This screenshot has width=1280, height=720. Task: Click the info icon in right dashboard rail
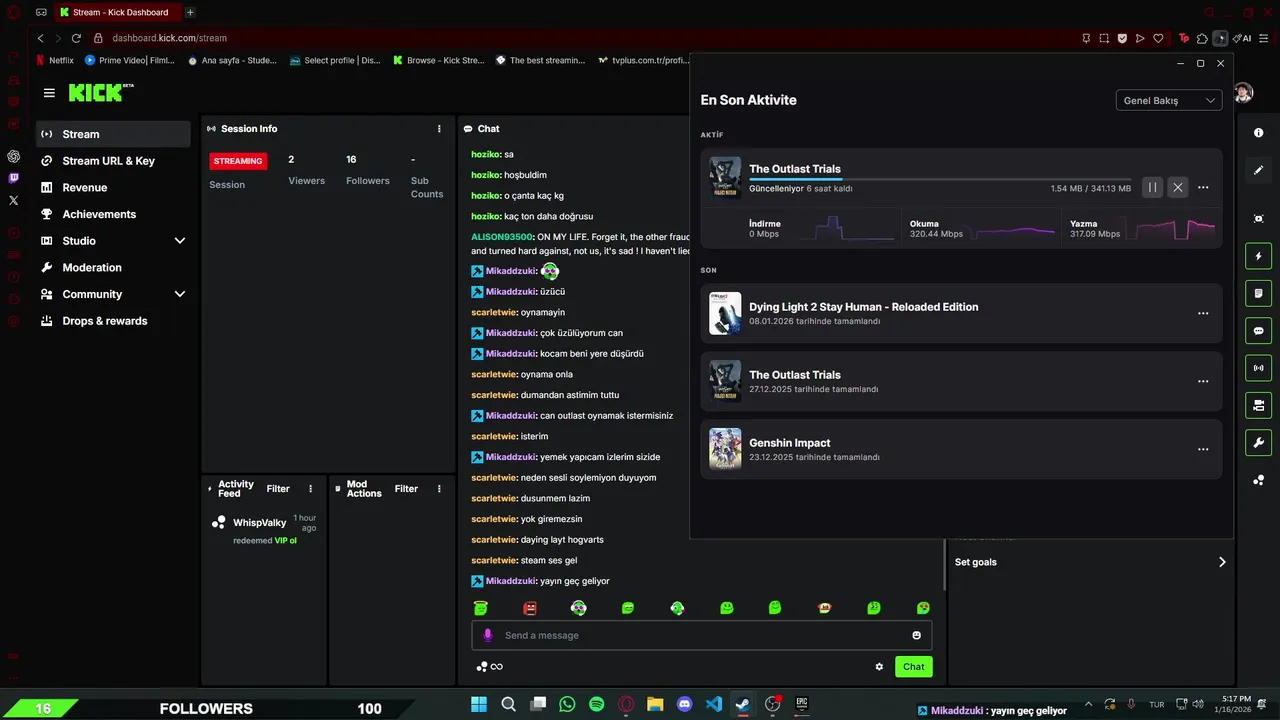pos(1258,133)
